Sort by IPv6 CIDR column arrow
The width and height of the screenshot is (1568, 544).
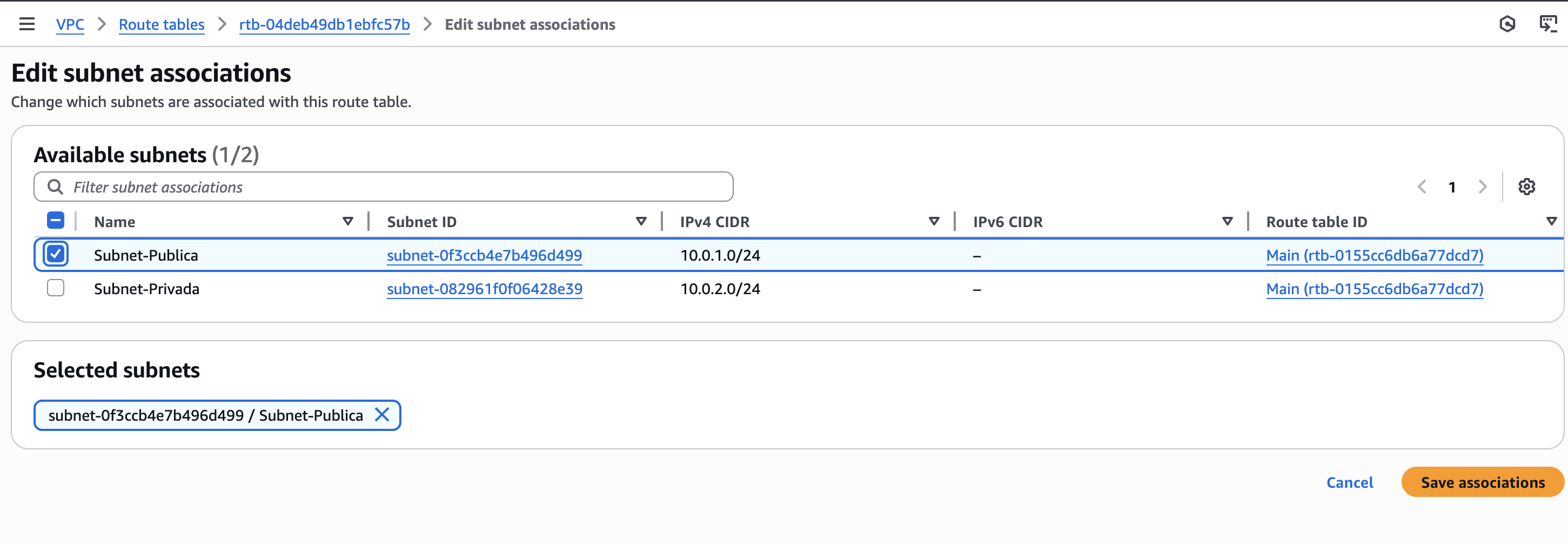(1227, 221)
